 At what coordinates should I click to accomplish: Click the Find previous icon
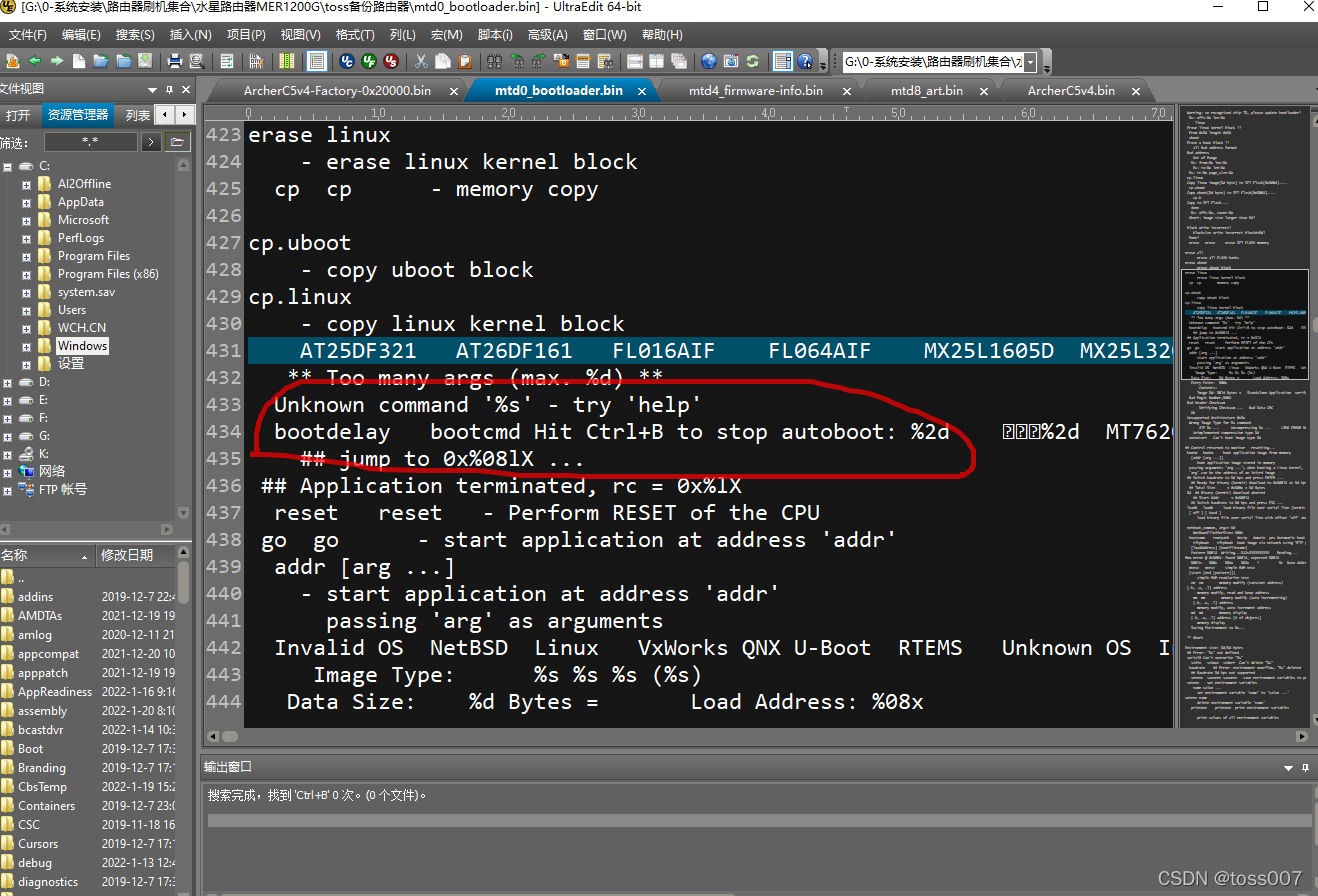pos(517,61)
